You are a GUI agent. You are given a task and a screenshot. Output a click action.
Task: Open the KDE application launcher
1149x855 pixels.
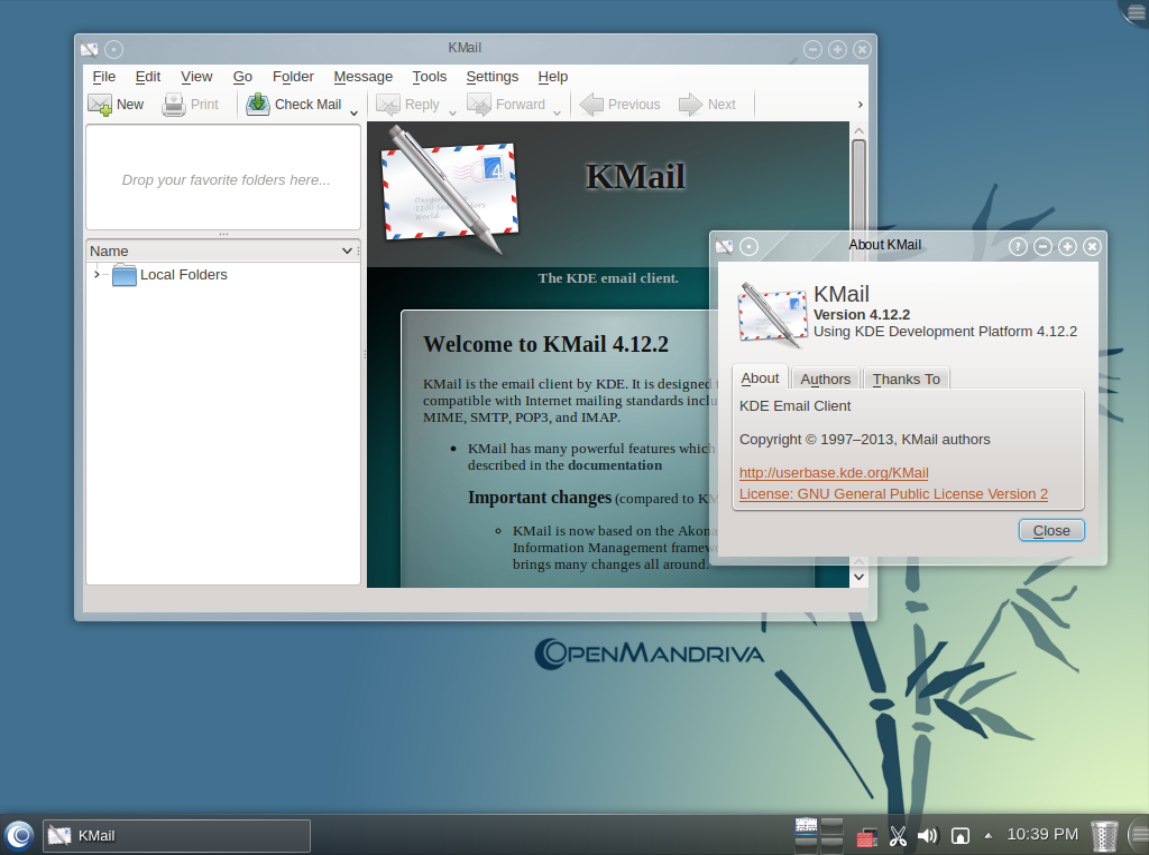(x=19, y=835)
